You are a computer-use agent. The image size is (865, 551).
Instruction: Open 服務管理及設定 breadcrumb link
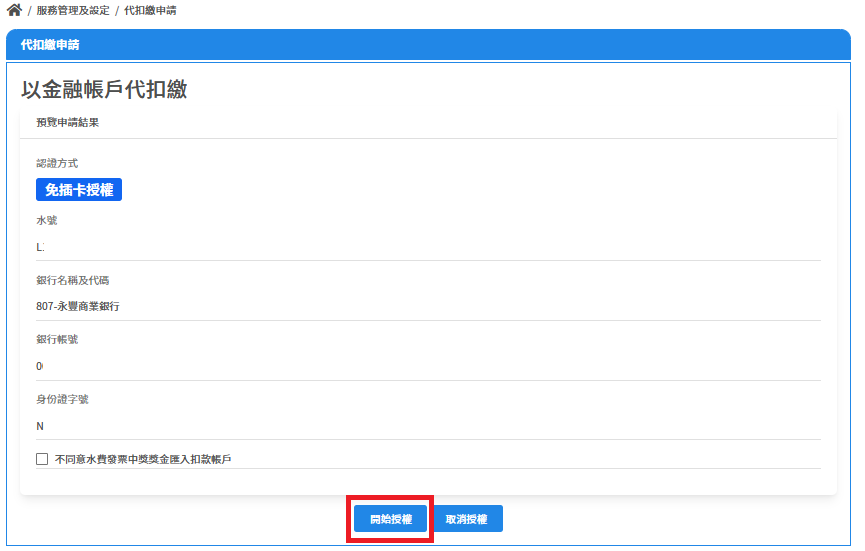72,10
